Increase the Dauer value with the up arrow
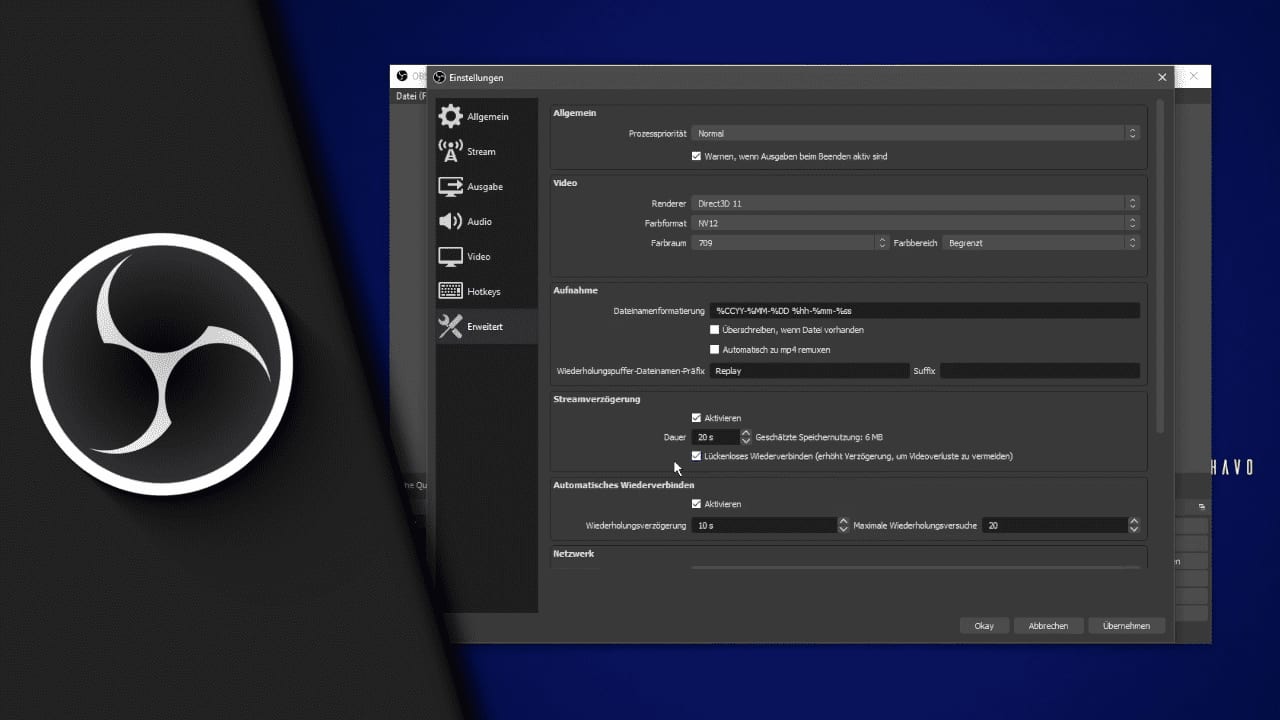The width and height of the screenshot is (1280, 720). point(746,433)
